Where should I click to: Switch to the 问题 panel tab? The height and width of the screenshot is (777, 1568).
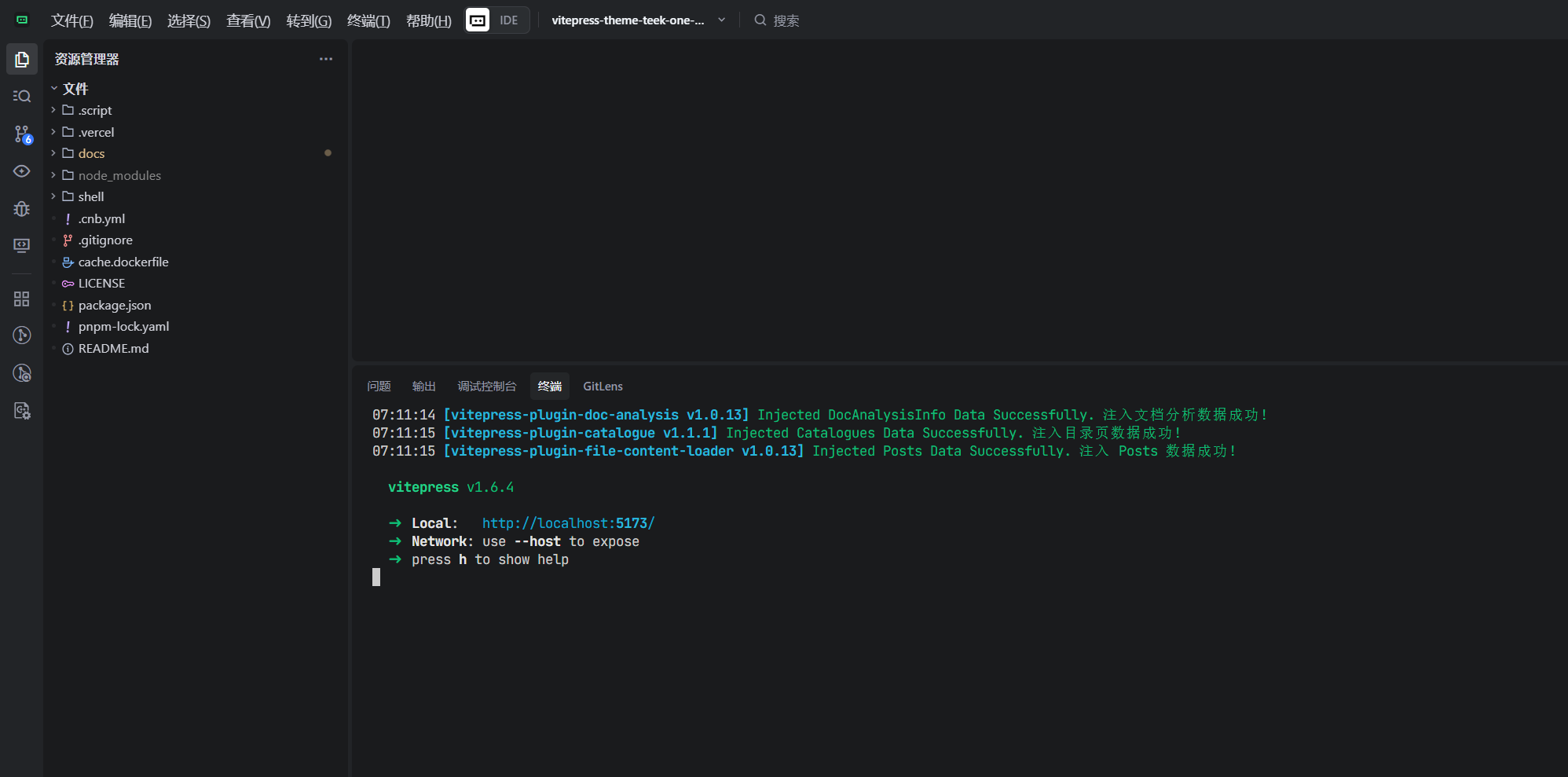tap(379, 387)
